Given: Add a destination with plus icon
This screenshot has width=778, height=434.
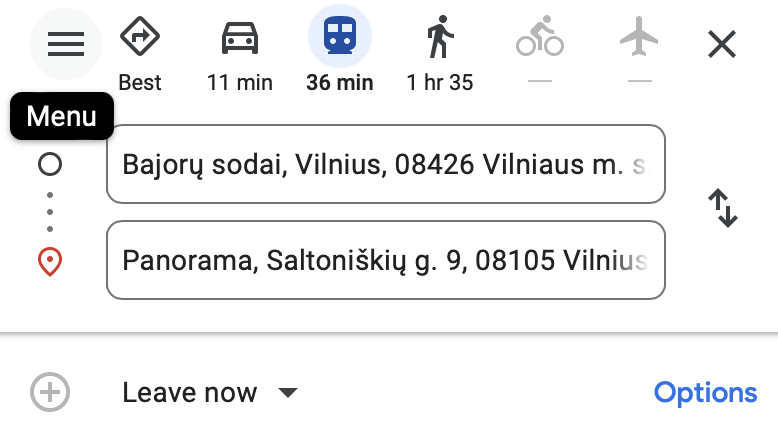Looking at the screenshot, I should pyautogui.click(x=50, y=392).
